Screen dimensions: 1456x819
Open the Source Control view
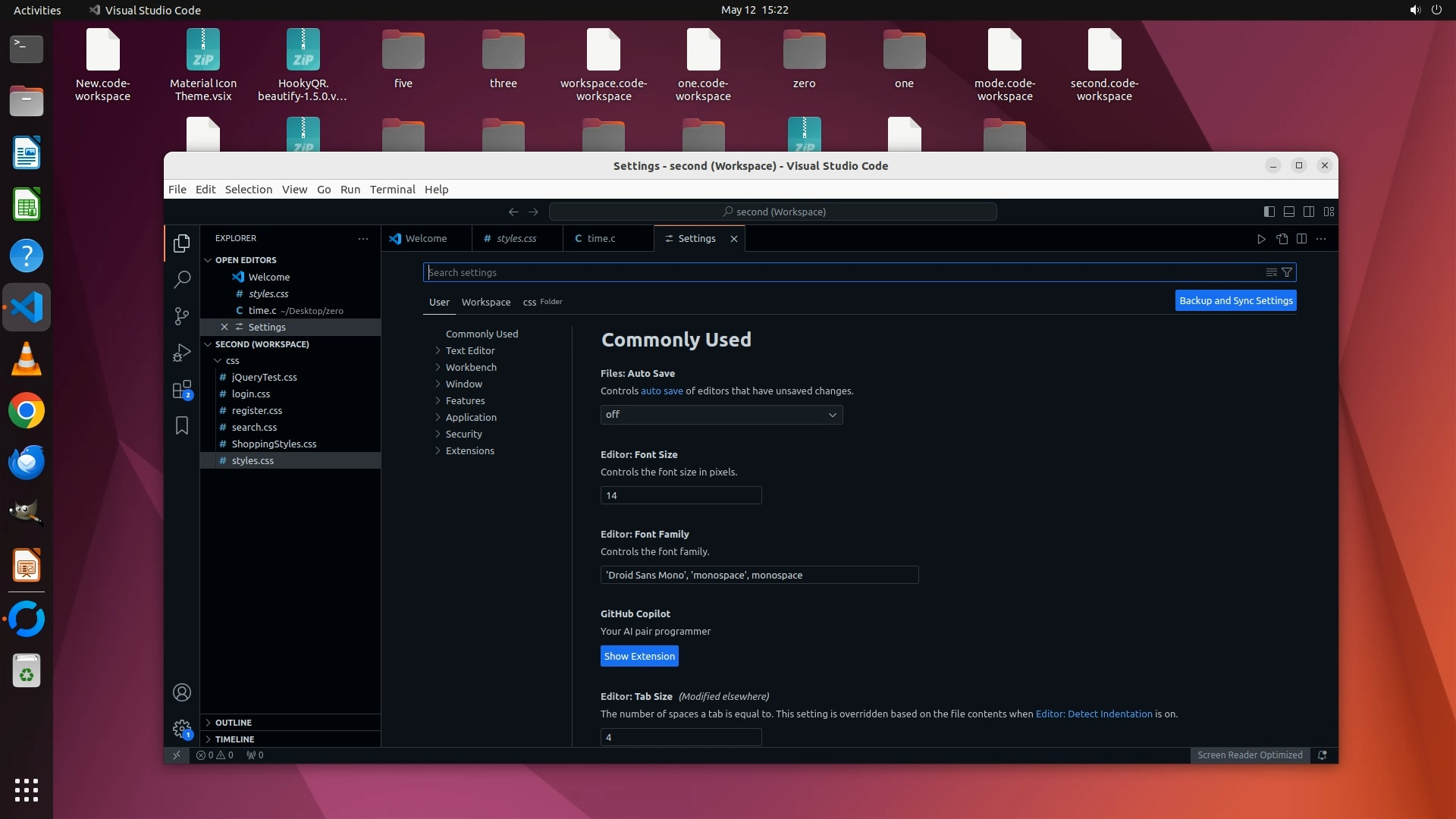pos(181,316)
